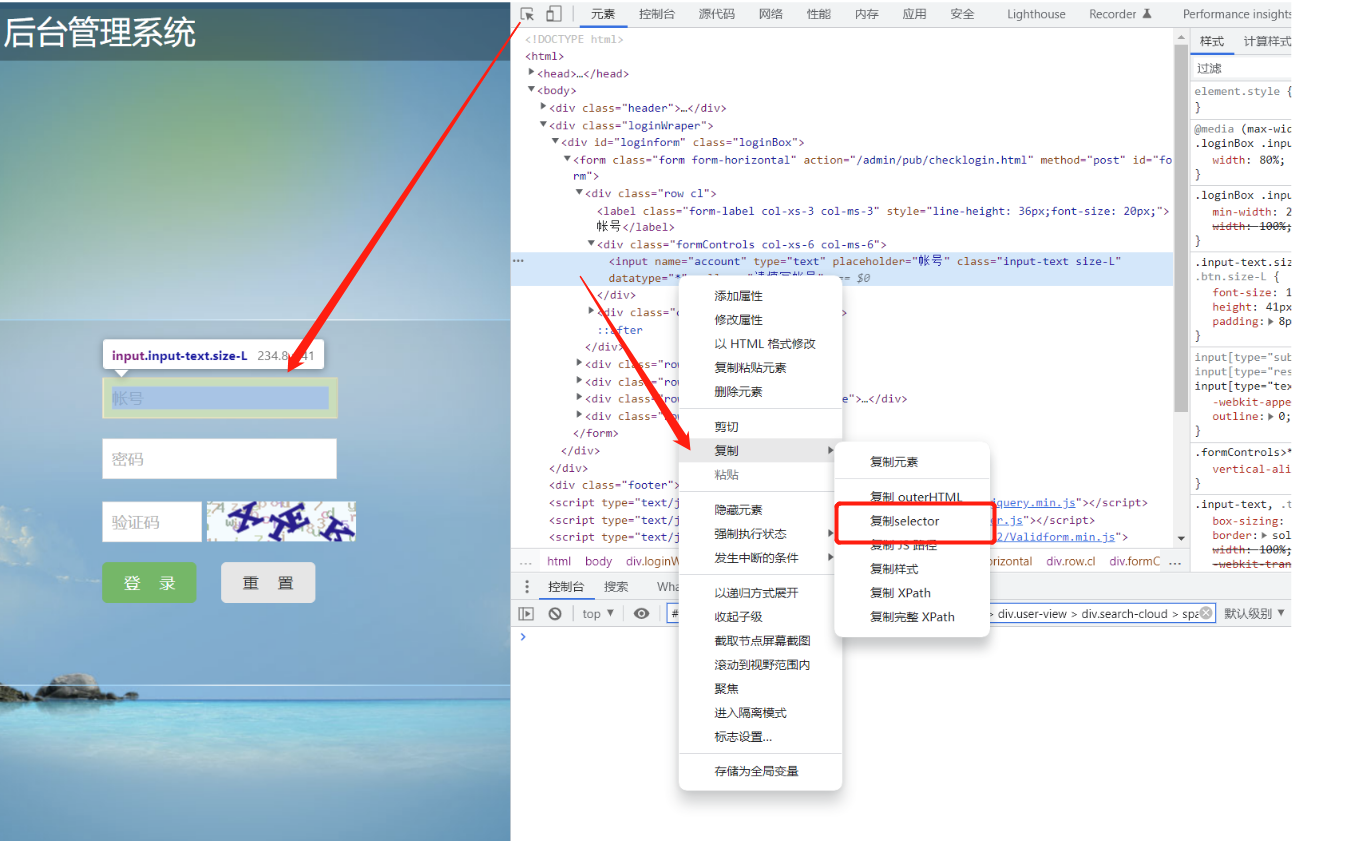This screenshot has height=853, width=1352.
Task: Choose 隐藏元素 menu item
Action: tap(760, 510)
